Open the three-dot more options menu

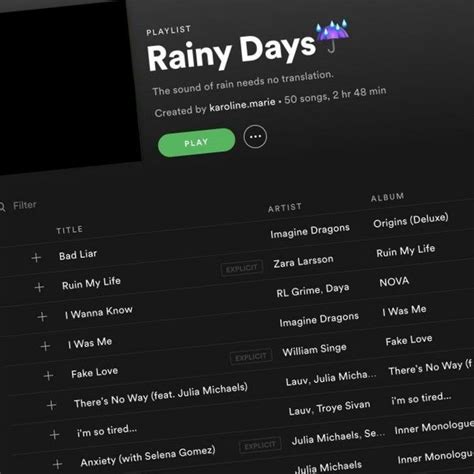pyautogui.click(x=255, y=136)
